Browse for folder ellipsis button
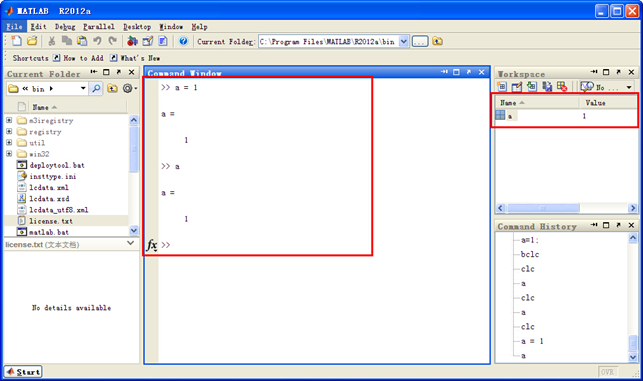This screenshot has height=381, width=643. point(420,41)
